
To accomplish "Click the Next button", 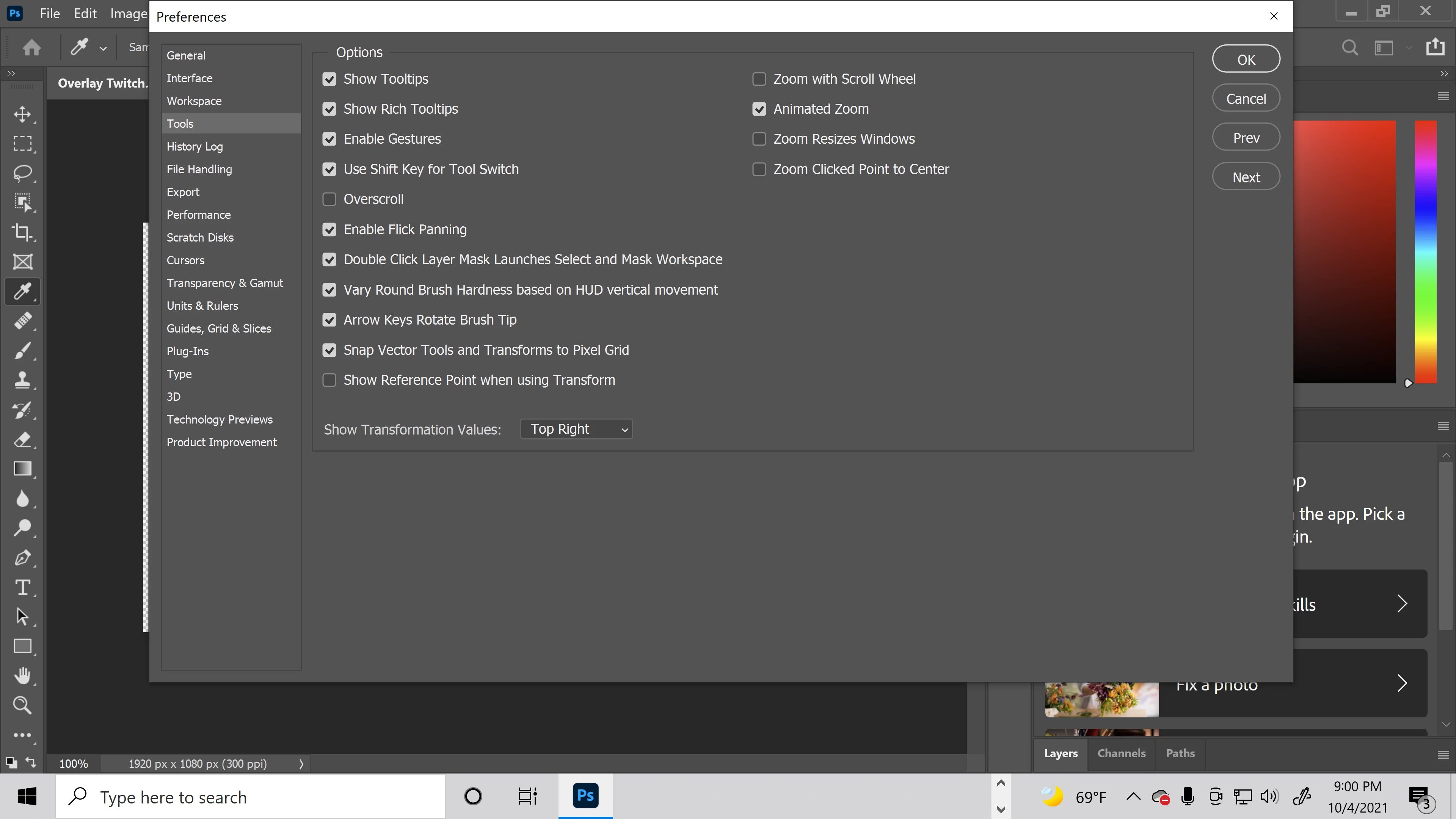I will pos(1246,177).
